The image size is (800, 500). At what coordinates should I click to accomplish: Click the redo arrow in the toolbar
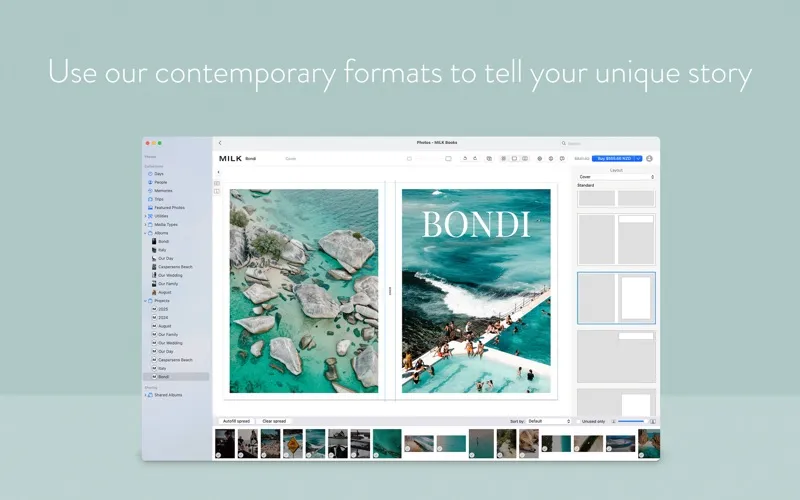(x=475, y=159)
